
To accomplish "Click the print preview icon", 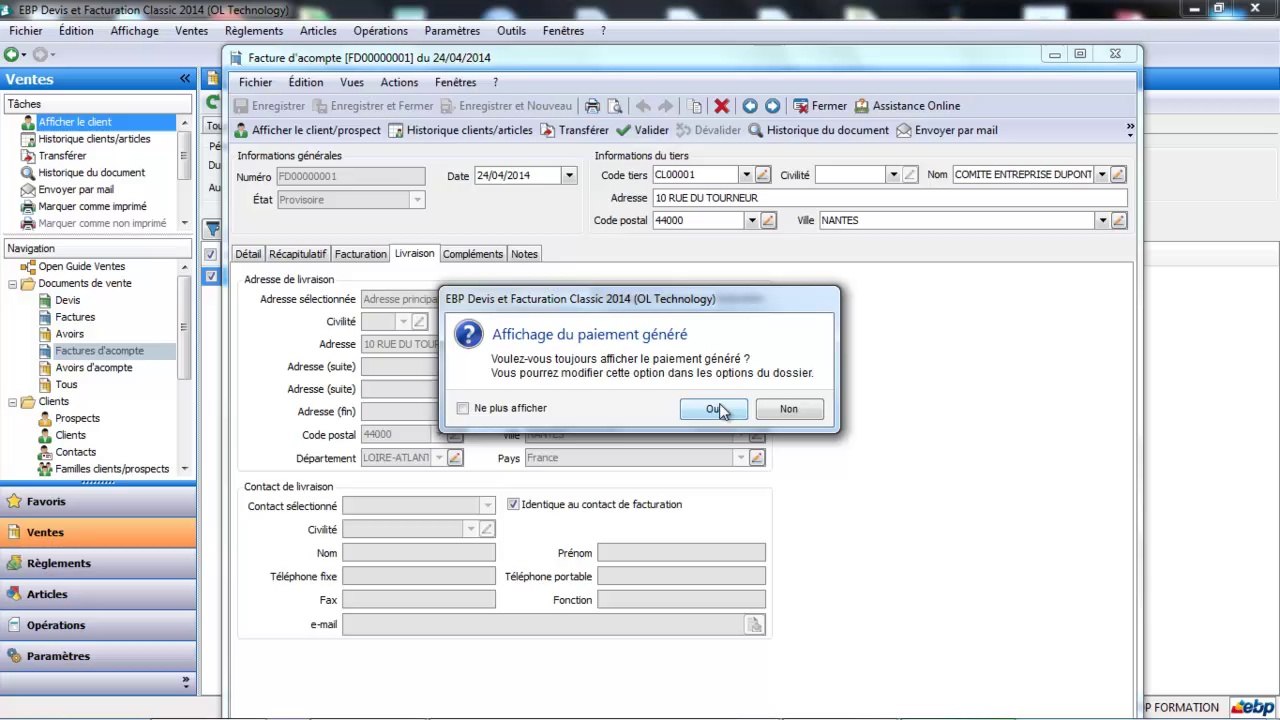I will pyautogui.click(x=615, y=106).
